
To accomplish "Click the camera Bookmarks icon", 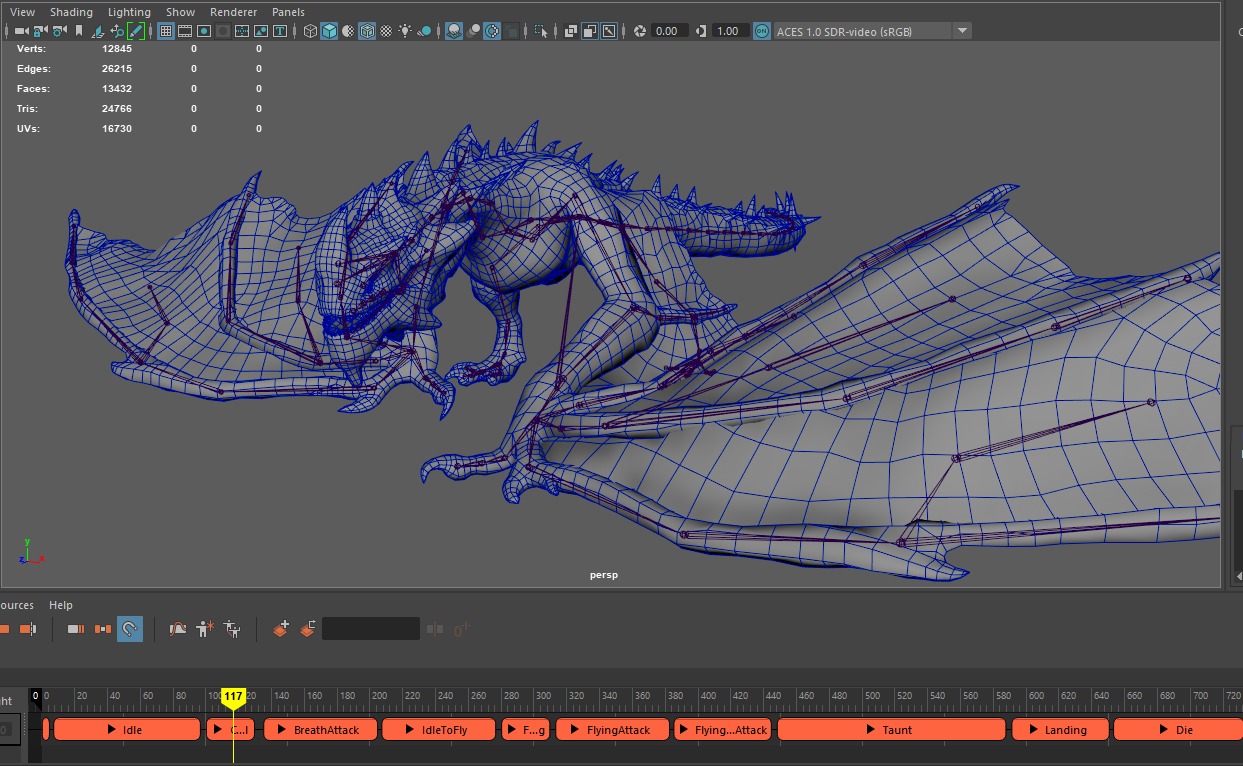I will click(x=79, y=31).
